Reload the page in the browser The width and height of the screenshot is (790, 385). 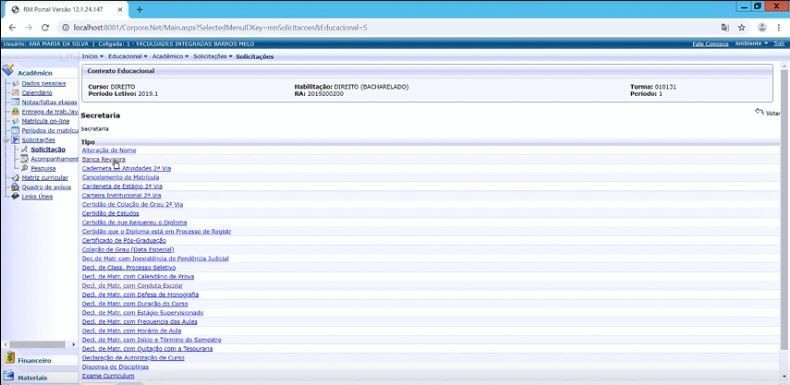click(x=45, y=27)
